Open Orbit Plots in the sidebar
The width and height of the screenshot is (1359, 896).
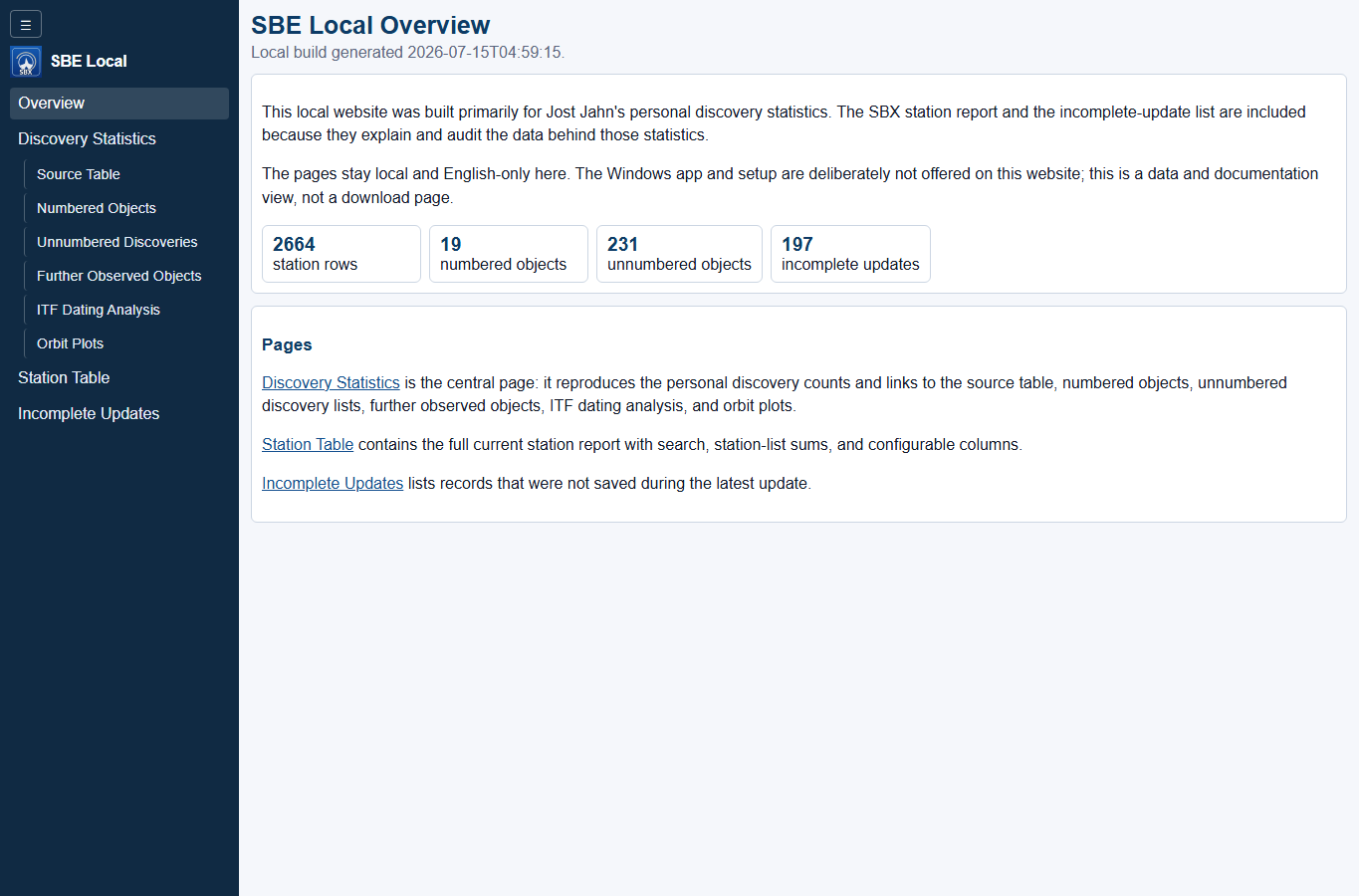click(128, 343)
